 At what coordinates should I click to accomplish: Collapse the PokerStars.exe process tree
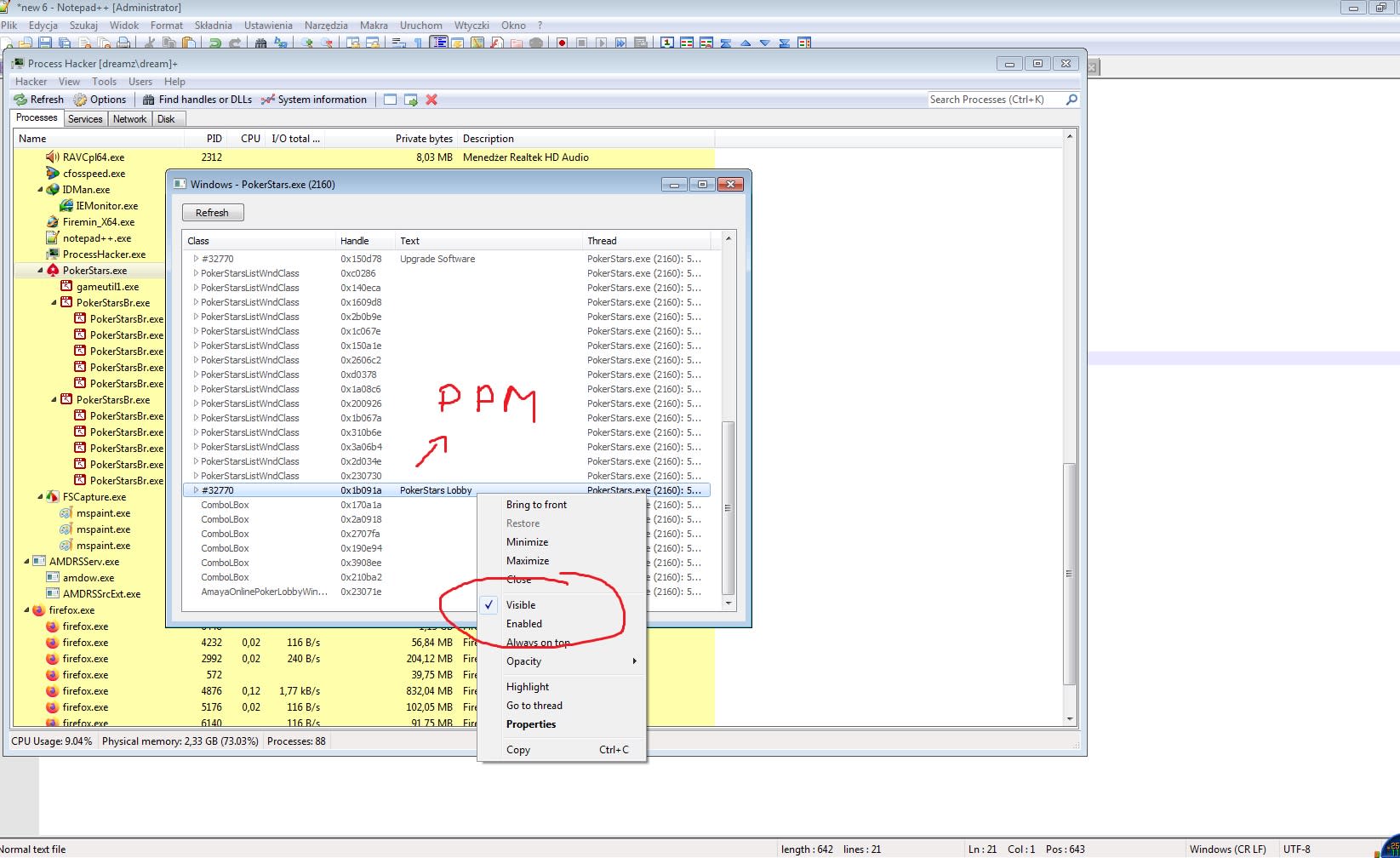point(40,271)
